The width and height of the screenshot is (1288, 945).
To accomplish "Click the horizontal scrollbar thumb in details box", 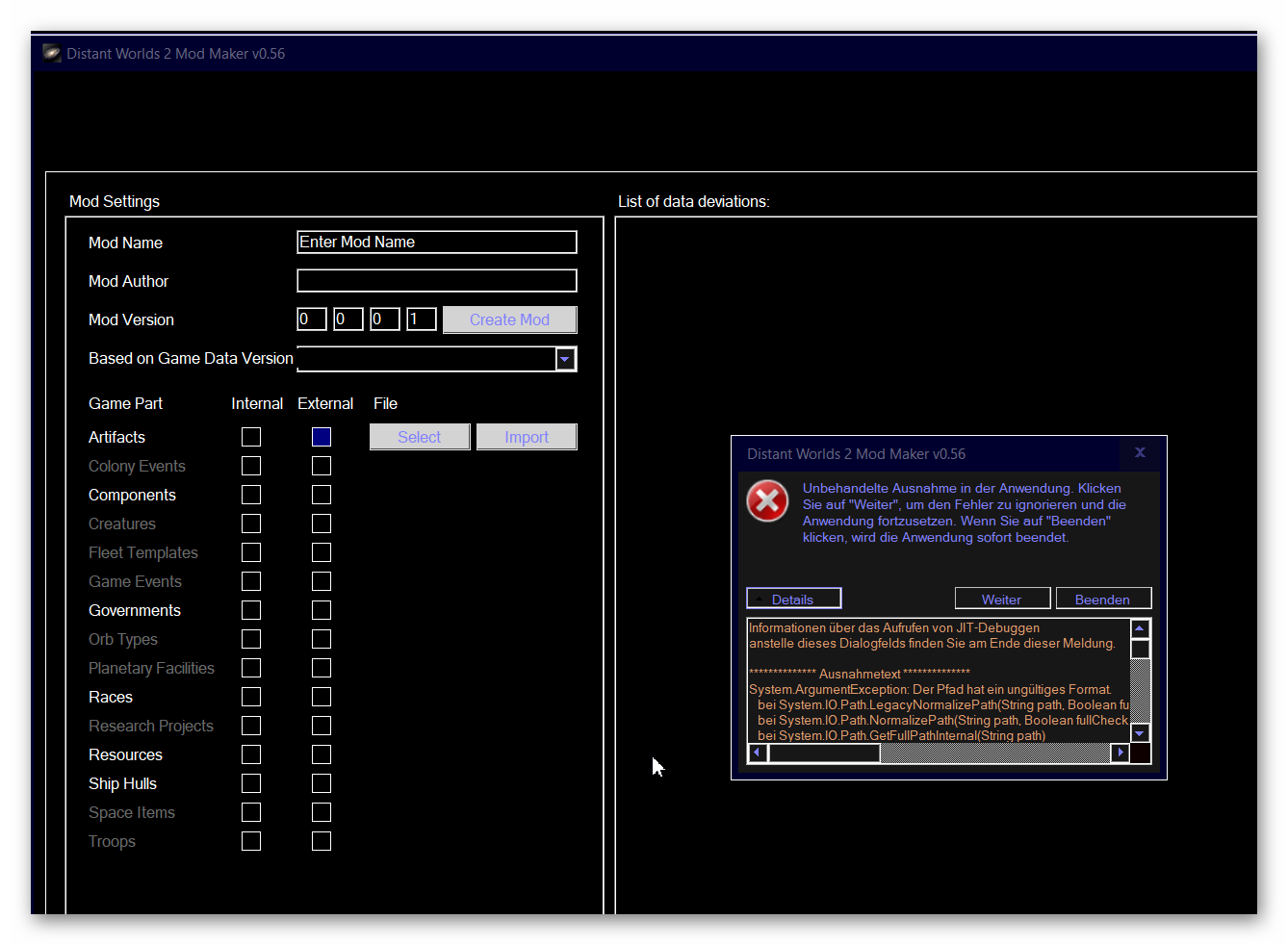I will [824, 753].
